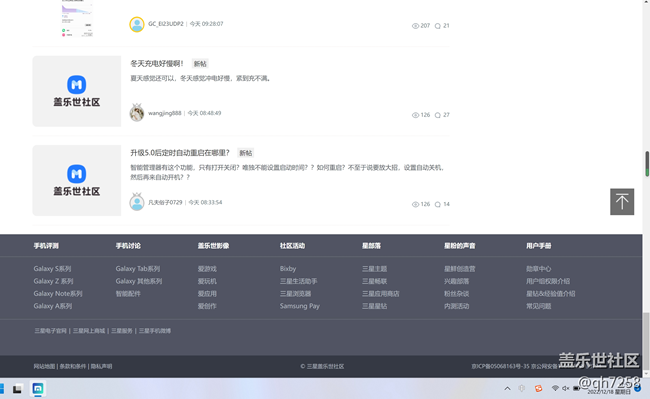
Task: Open avatar of user 凡夫俗子0729
Action: [137, 202]
